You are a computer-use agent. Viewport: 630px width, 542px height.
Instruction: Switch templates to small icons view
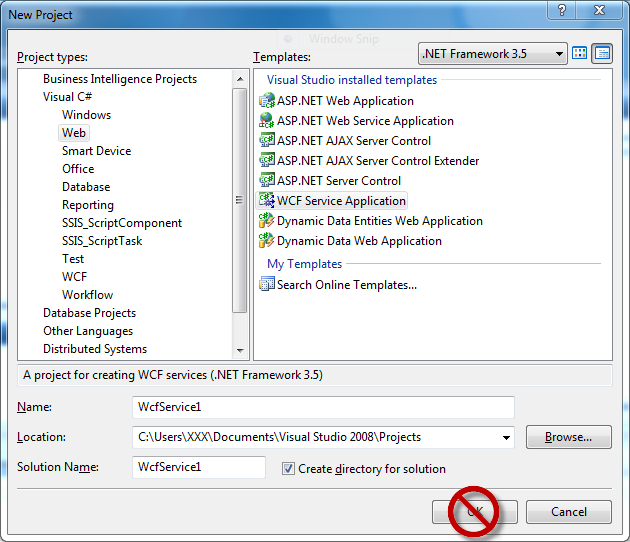pos(602,53)
